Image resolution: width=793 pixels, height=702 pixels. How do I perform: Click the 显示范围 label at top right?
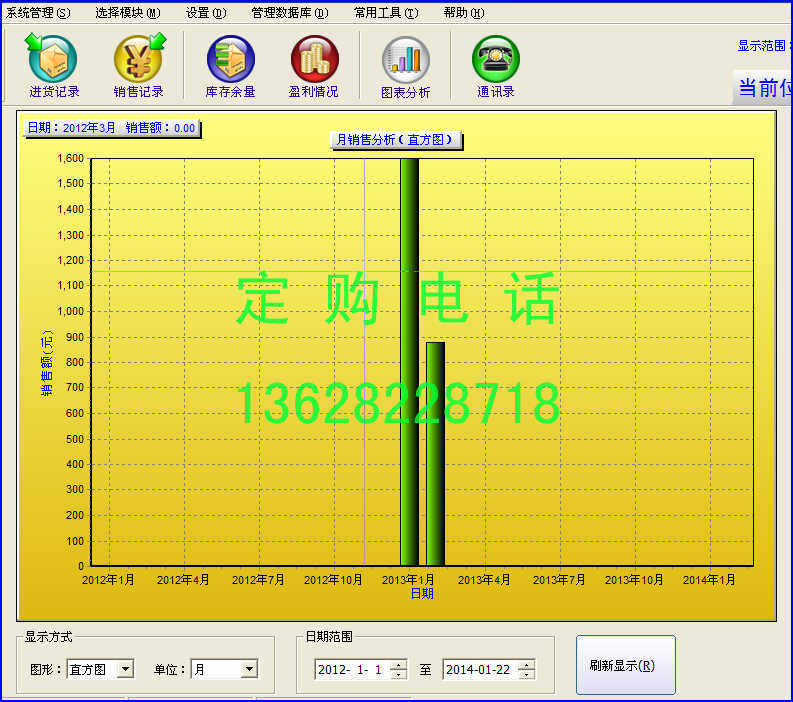pos(764,46)
